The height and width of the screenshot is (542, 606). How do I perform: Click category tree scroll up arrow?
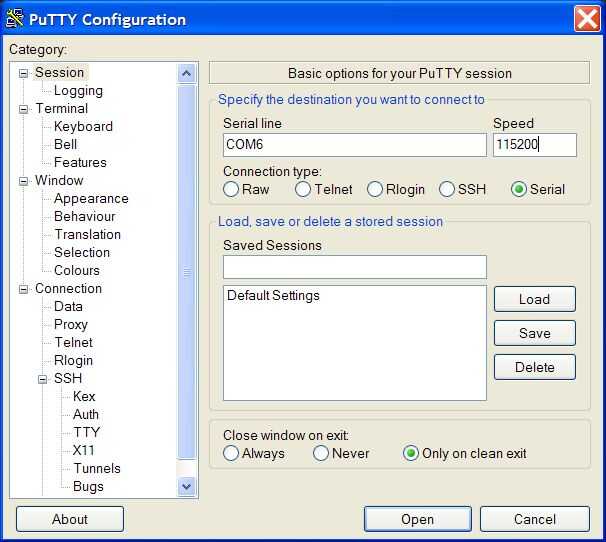187,73
